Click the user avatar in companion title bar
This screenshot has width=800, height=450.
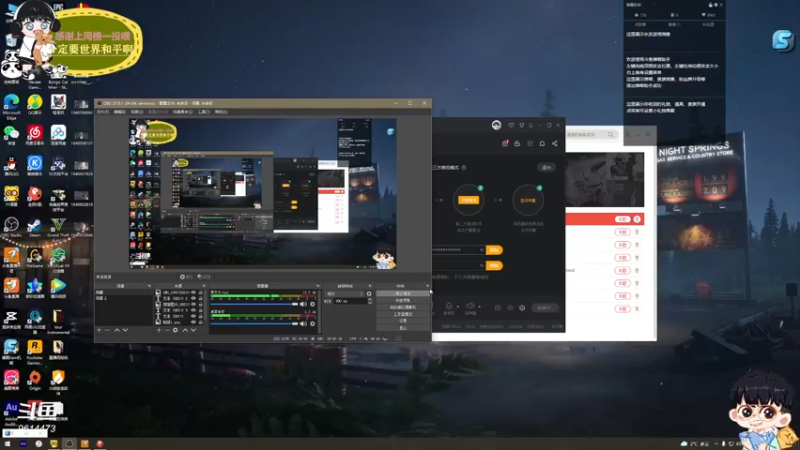tap(496, 125)
